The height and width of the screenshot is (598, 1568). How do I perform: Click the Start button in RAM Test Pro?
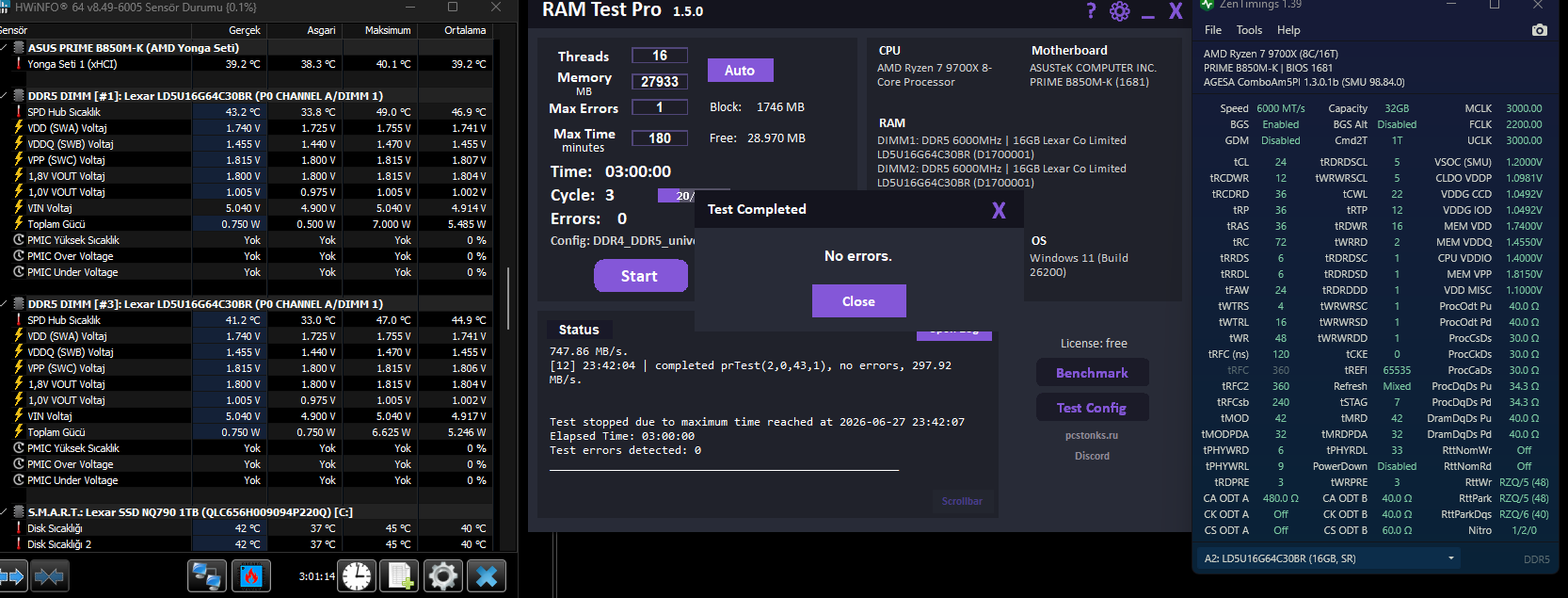(x=639, y=276)
